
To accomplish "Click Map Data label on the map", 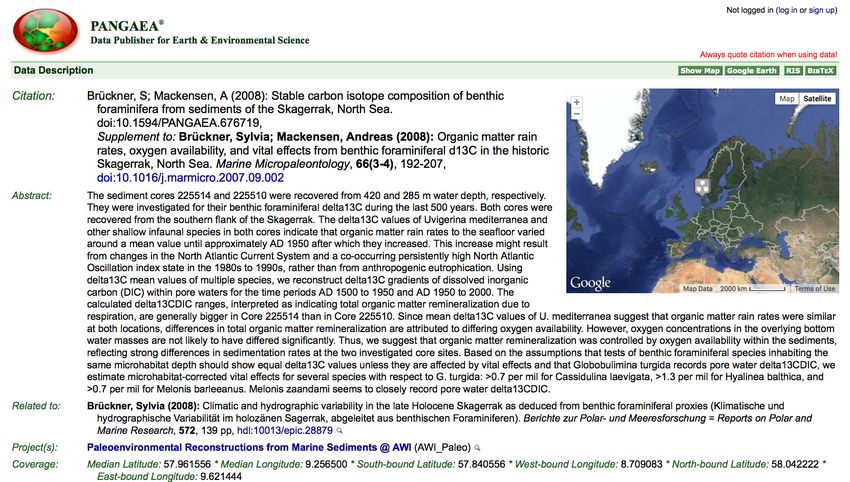I will pyautogui.click(x=697, y=288).
